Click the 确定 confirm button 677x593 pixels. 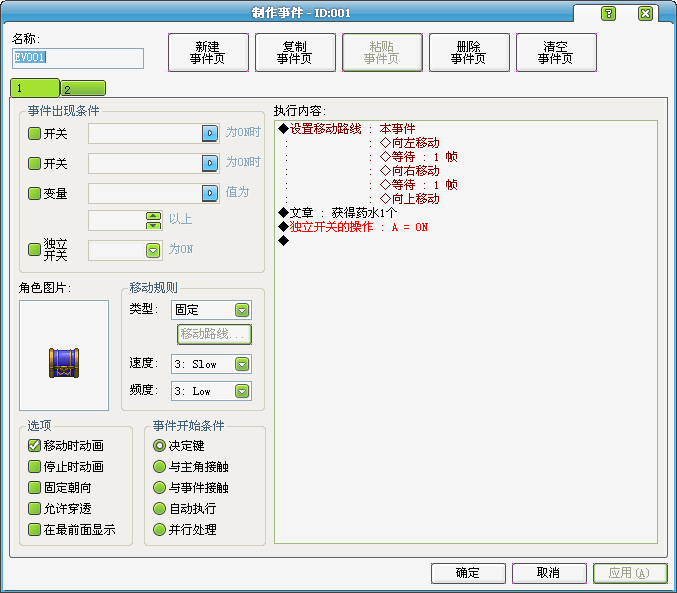tap(468, 573)
